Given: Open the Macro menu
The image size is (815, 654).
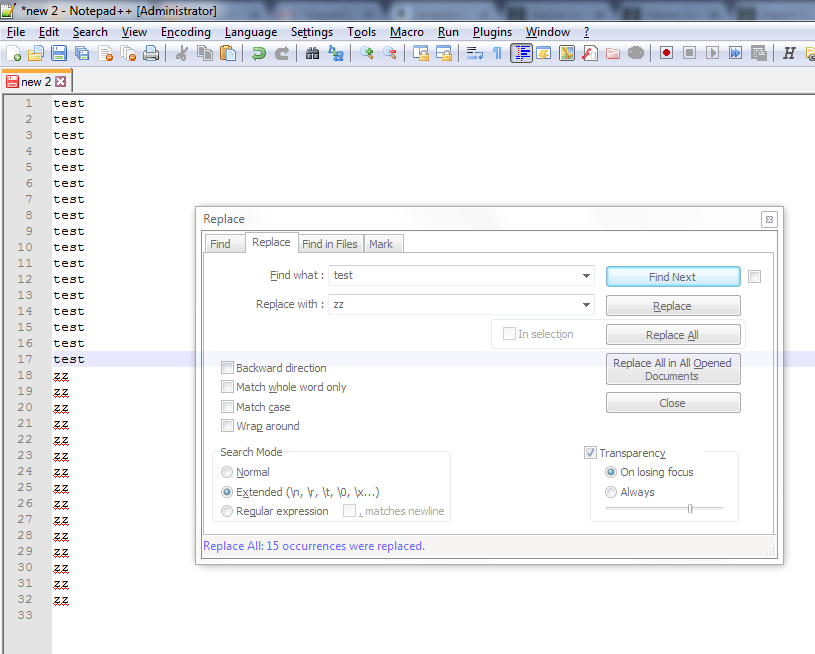Looking at the screenshot, I should (x=406, y=32).
